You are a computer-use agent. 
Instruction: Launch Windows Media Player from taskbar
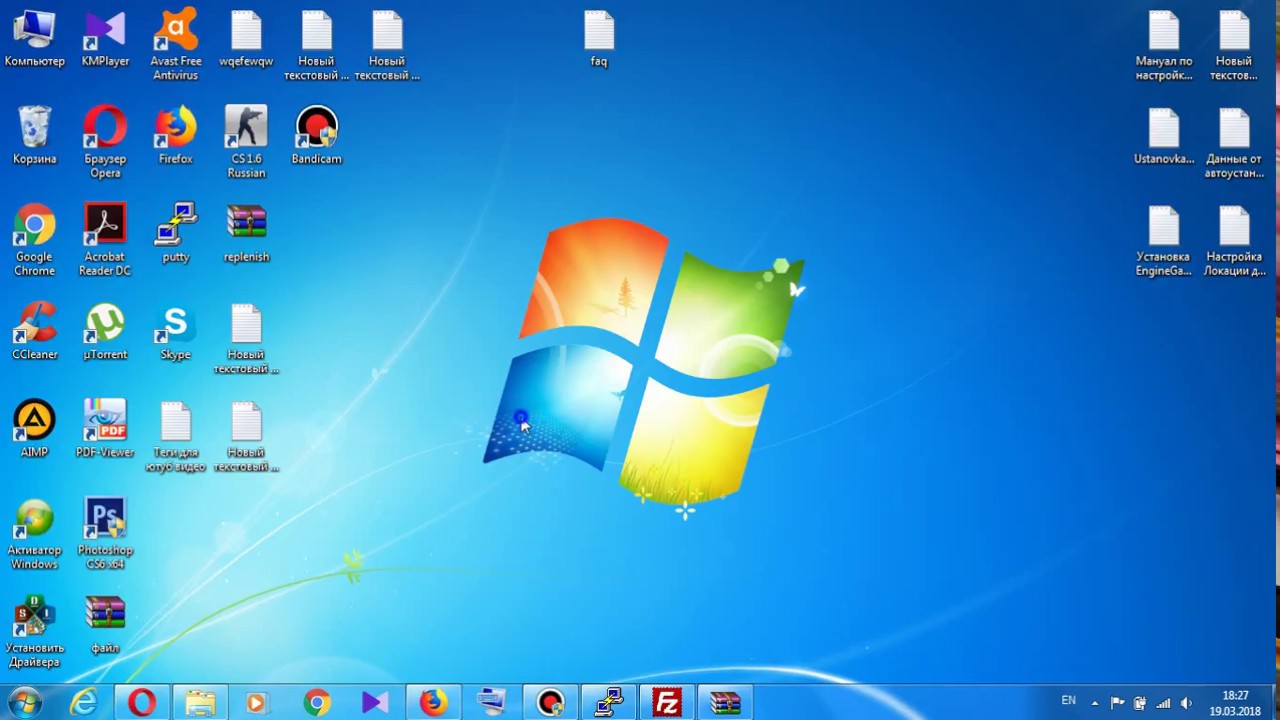pyautogui.click(x=258, y=703)
